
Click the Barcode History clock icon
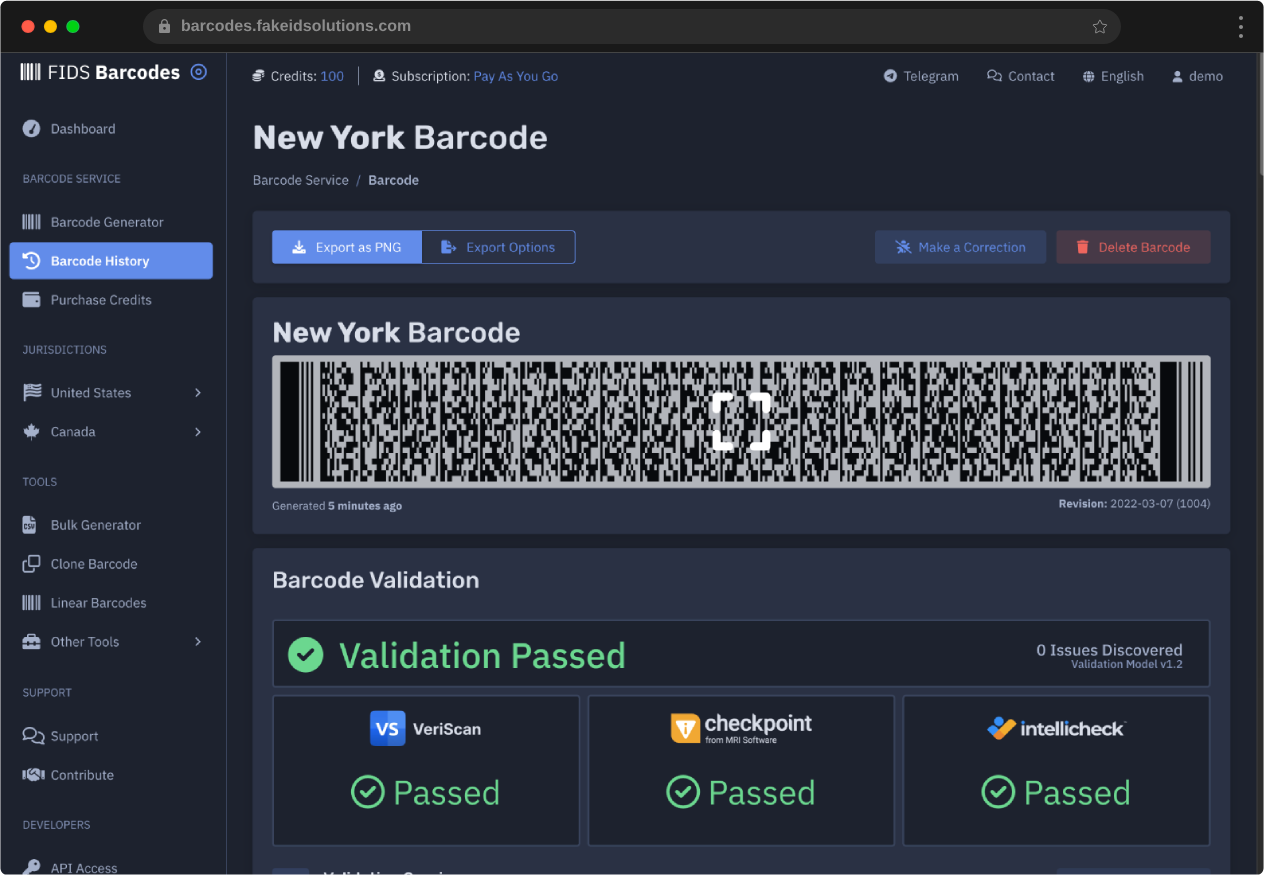coord(32,261)
